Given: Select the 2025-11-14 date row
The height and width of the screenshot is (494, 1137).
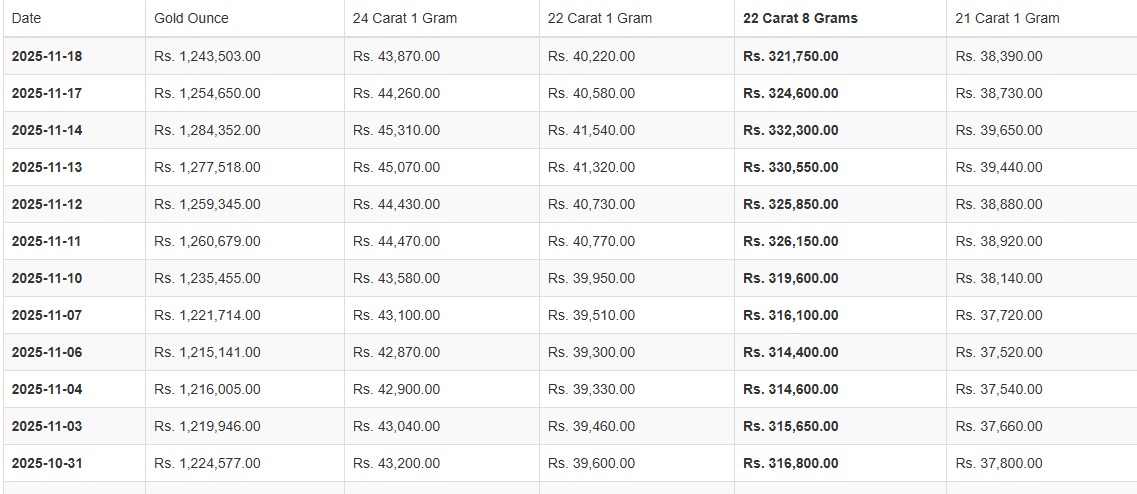Looking at the screenshot, I should click(47, 130).
